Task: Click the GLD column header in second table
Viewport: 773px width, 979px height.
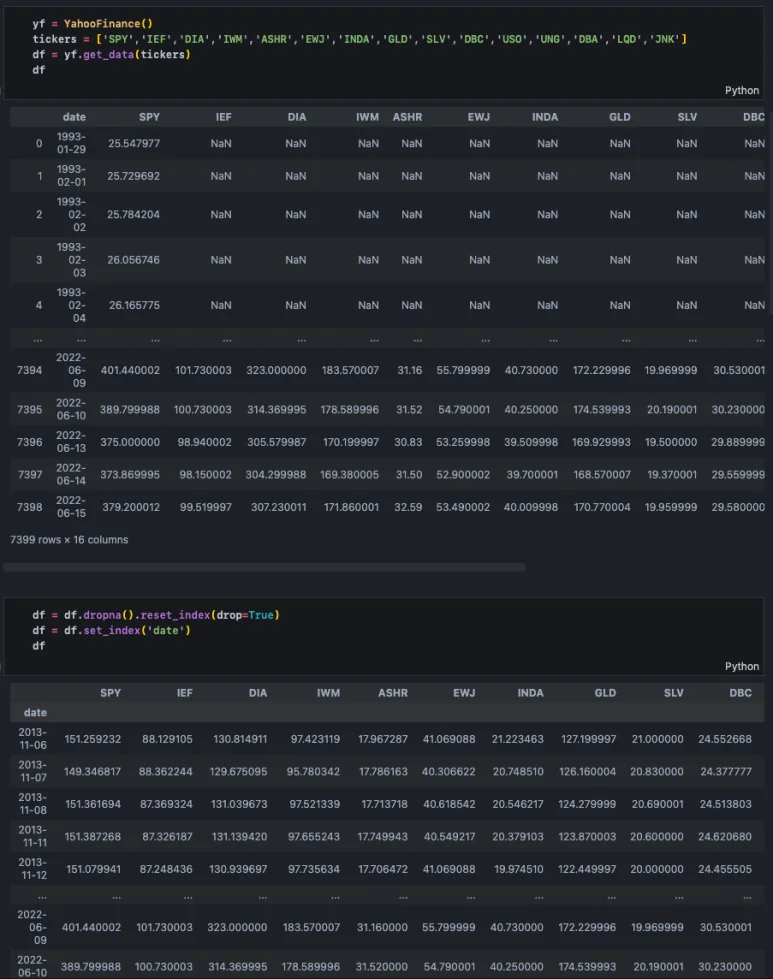Action: click(606, 692)
